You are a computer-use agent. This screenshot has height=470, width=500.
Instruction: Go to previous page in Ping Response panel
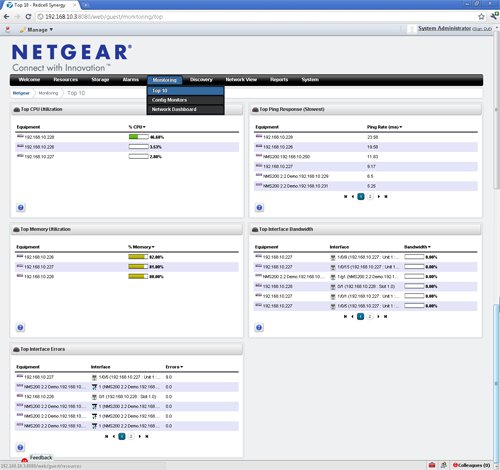click(x=353, y=197)
